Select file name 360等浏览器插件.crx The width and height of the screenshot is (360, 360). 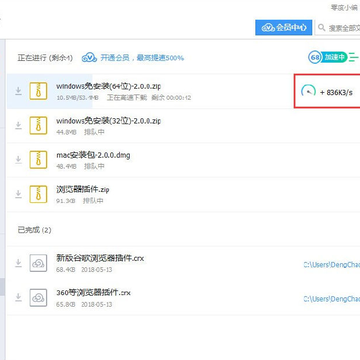point(93,293)
